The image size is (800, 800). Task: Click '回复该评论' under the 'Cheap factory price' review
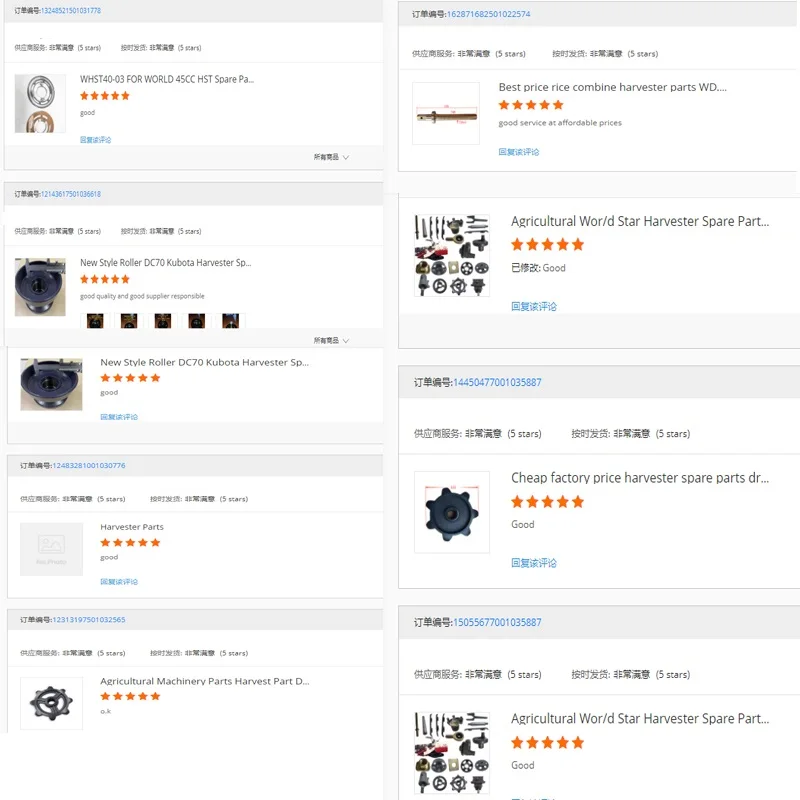pos(534,563)
